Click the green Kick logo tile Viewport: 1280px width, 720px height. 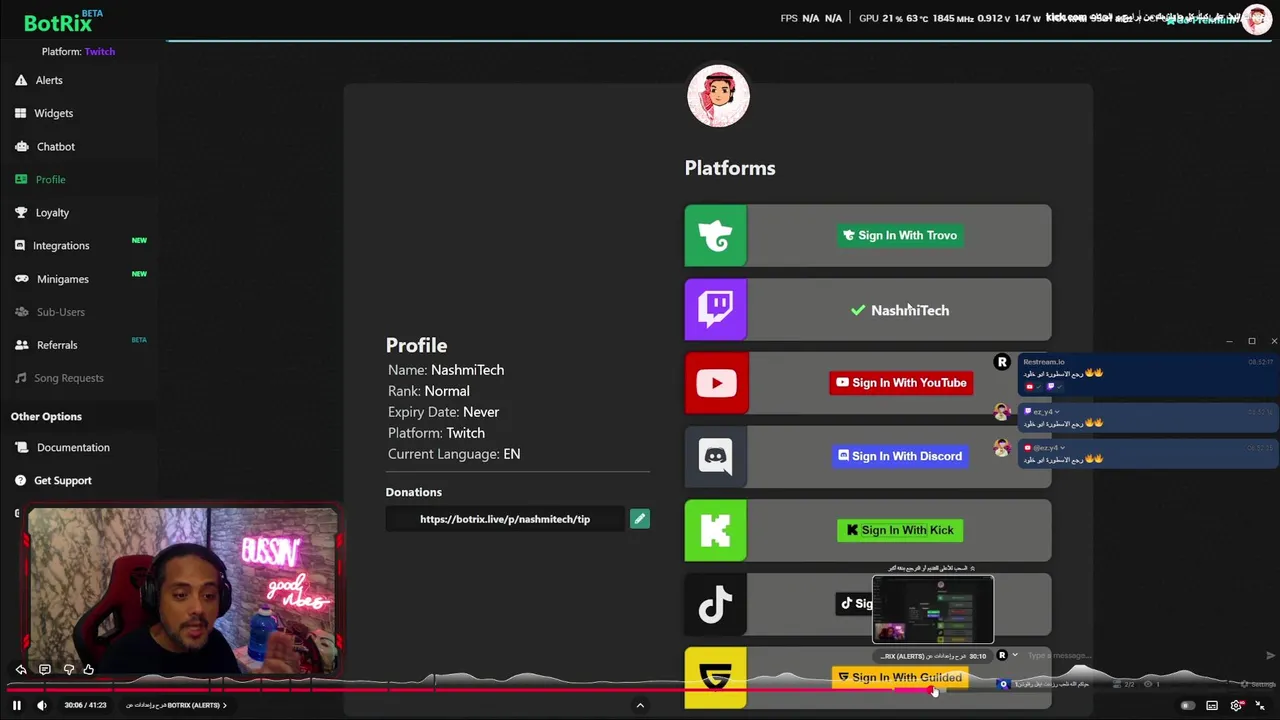pos(715,530)
